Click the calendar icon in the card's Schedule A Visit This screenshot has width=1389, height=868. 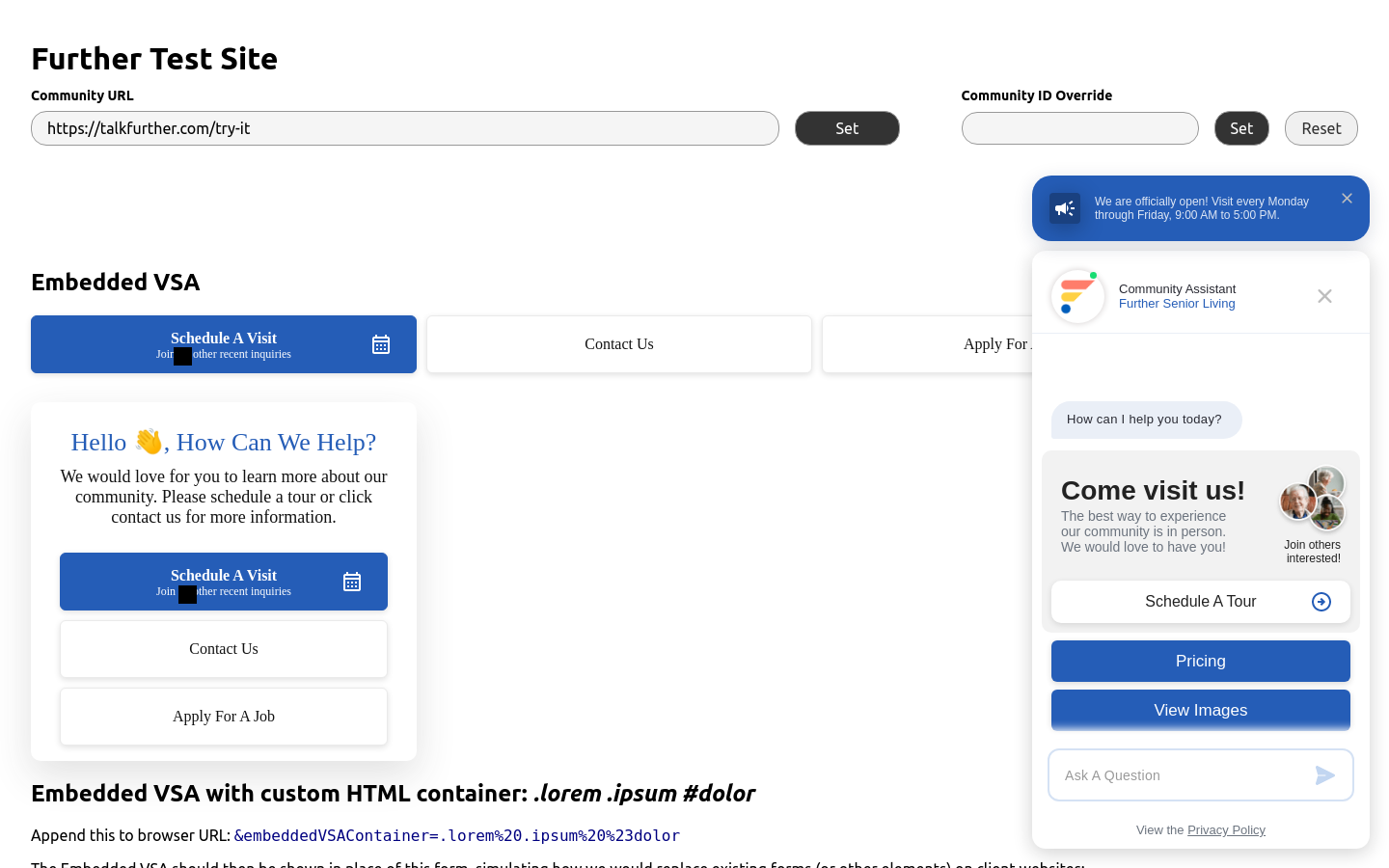pyautogui.click(x=352, y=582)
